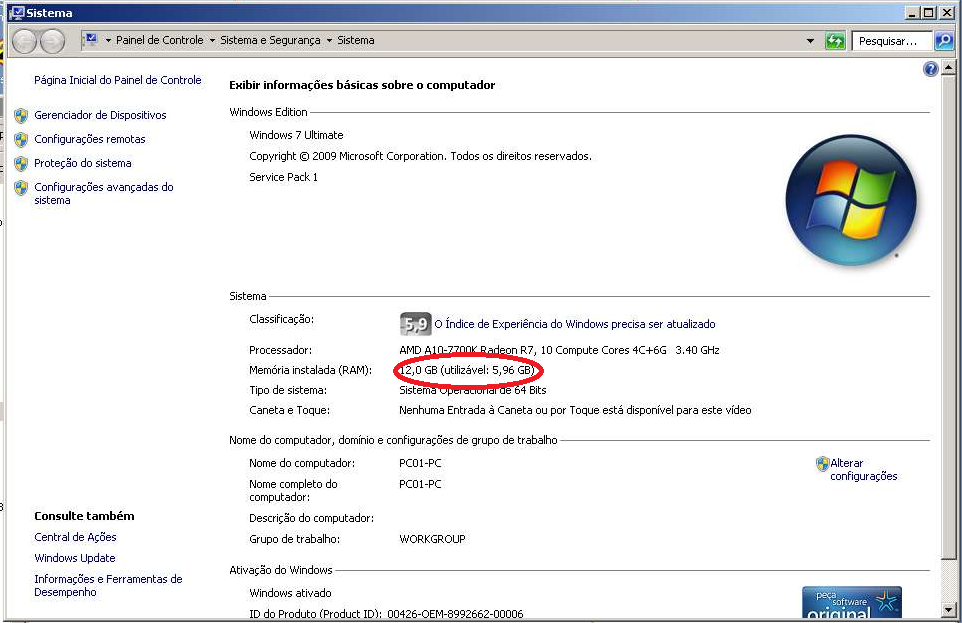The height and width of the screenshot is (623, 962).
Task: Click the Windows ativado text
Action: (x=290, y=593)
